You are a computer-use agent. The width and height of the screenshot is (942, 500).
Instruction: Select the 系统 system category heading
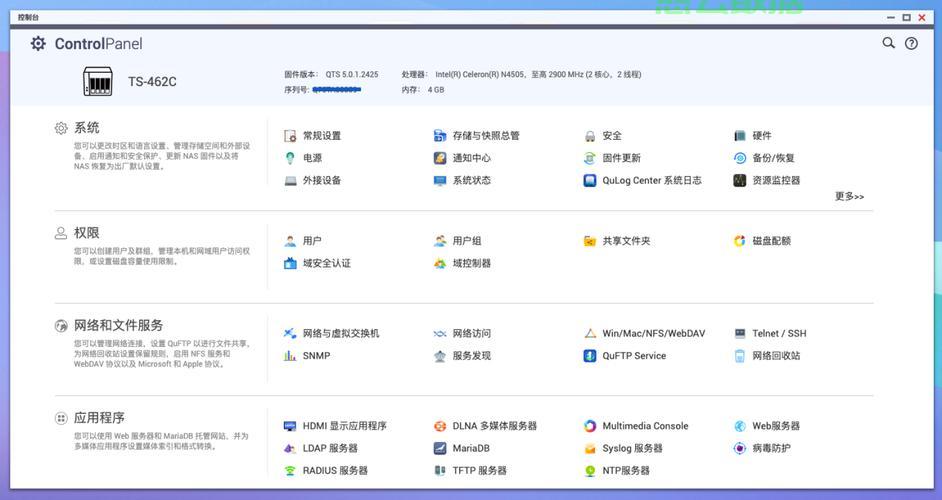click(87, 128)
